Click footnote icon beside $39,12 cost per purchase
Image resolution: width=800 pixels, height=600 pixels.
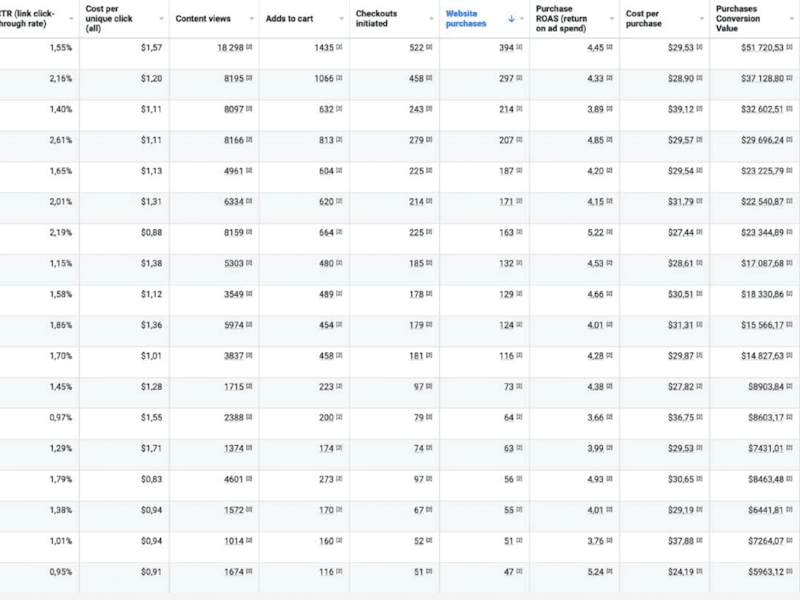[699, 109]
